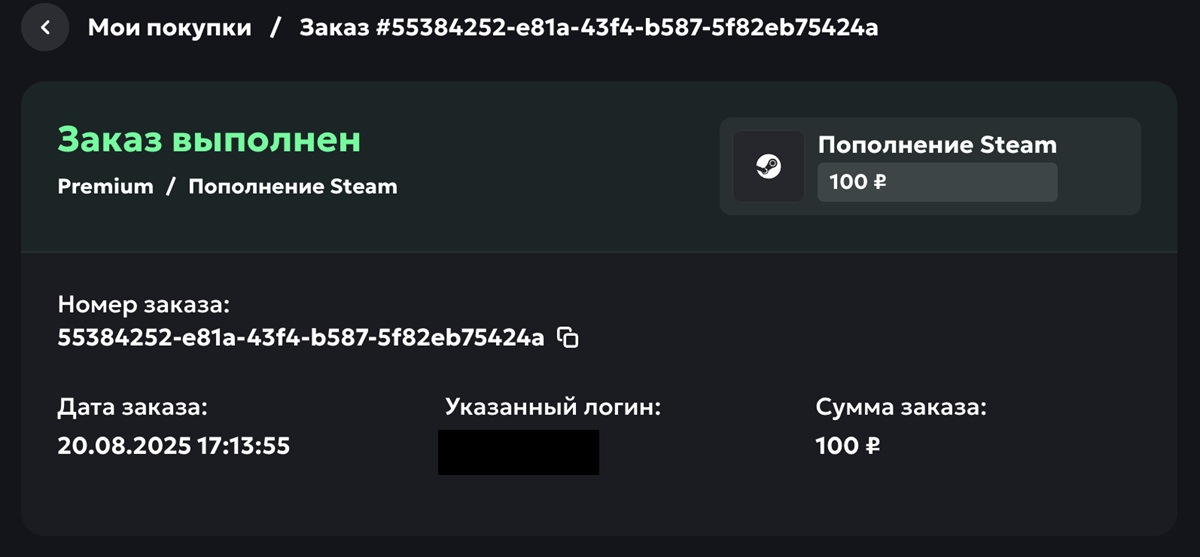
Task: Select the 100 ₽ order sum value
Action: (848, 445)
